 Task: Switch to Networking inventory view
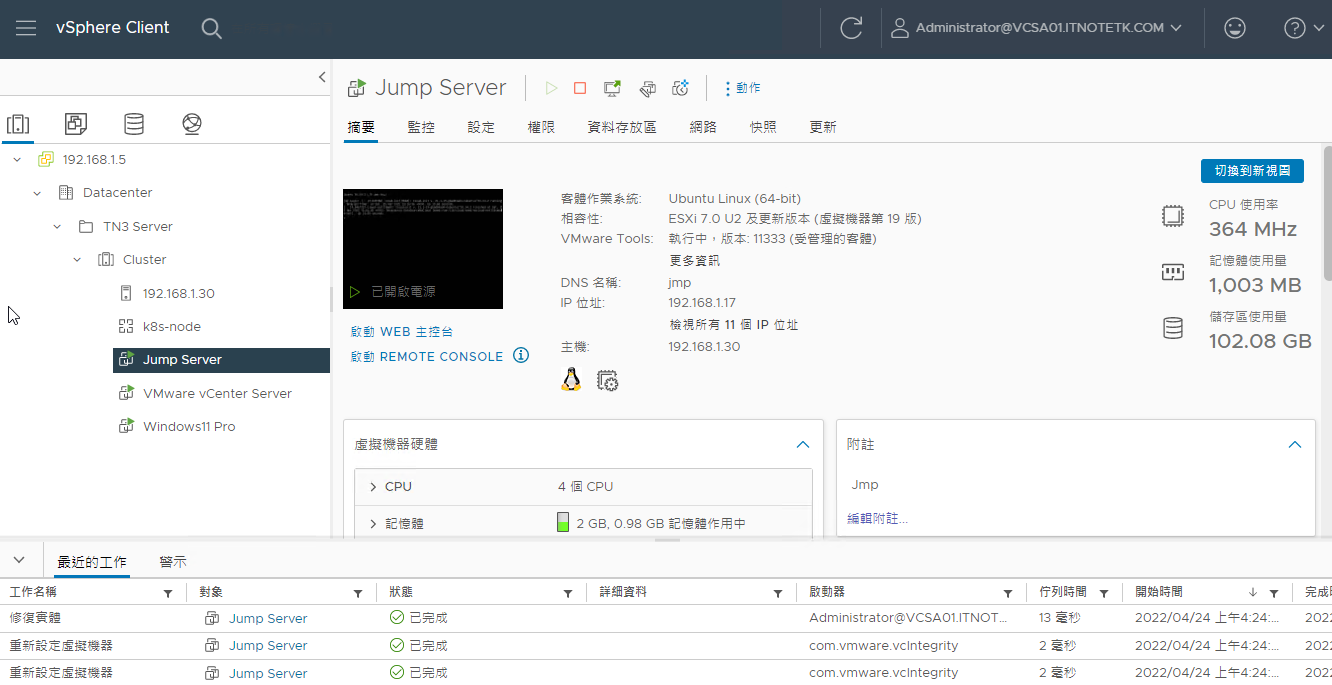192,124
